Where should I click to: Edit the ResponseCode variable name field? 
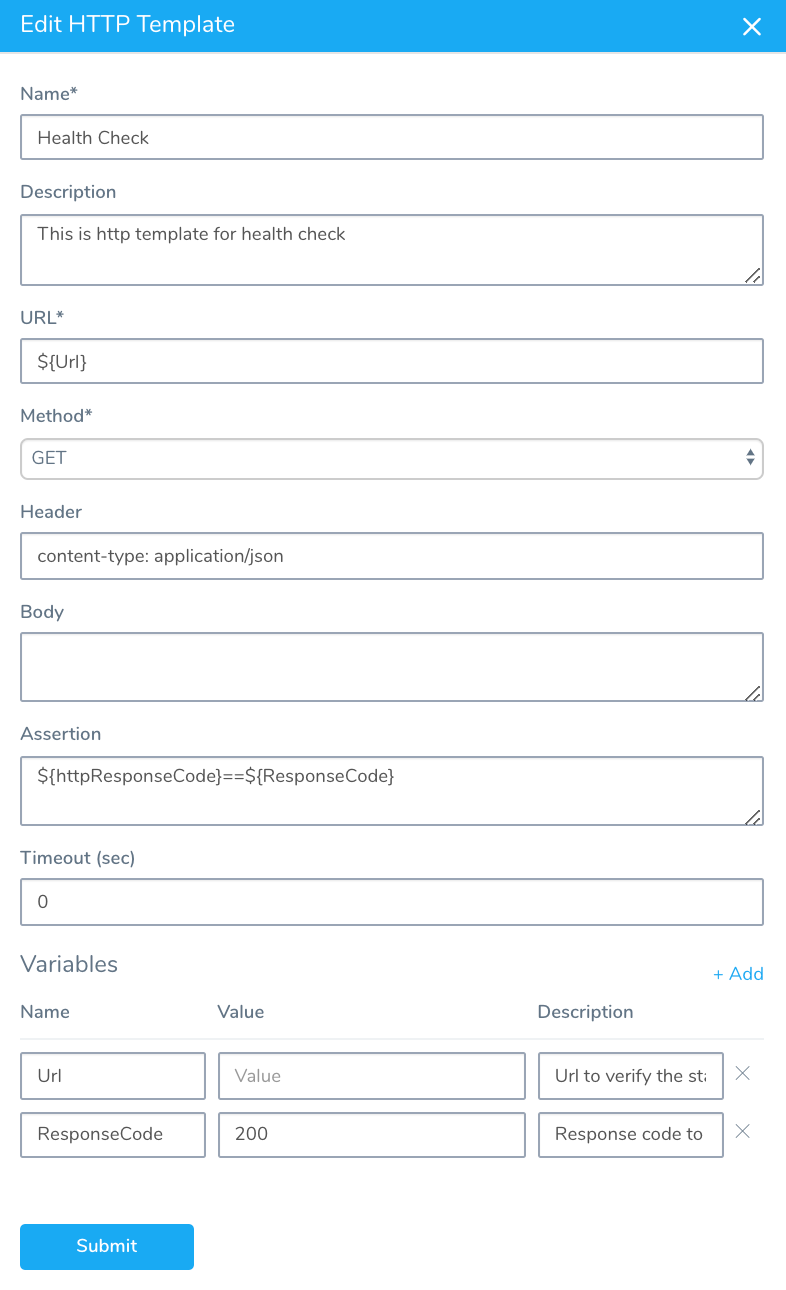click(x=113, y=1134)
